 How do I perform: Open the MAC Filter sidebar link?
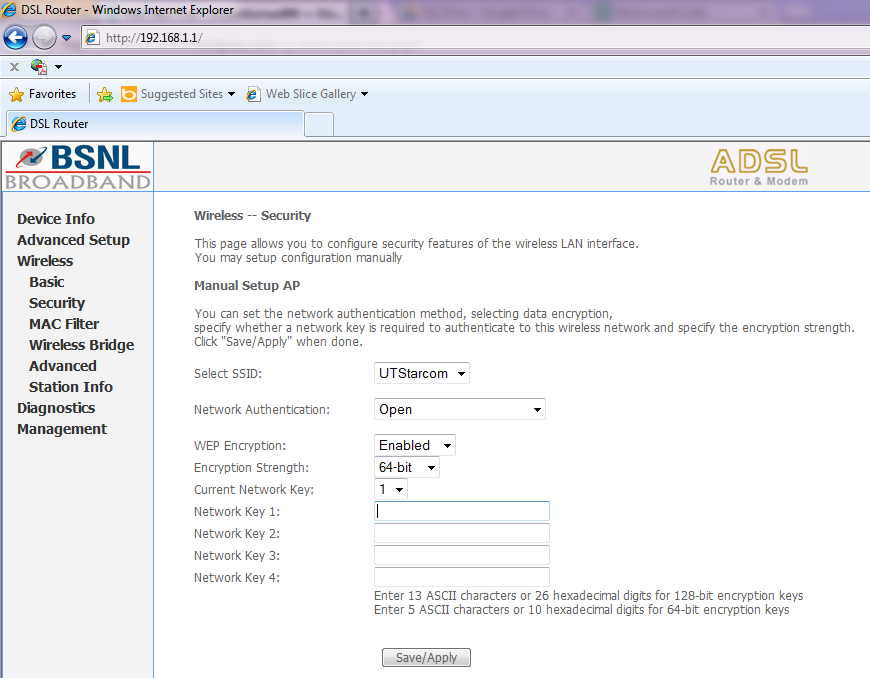[64, 324]
